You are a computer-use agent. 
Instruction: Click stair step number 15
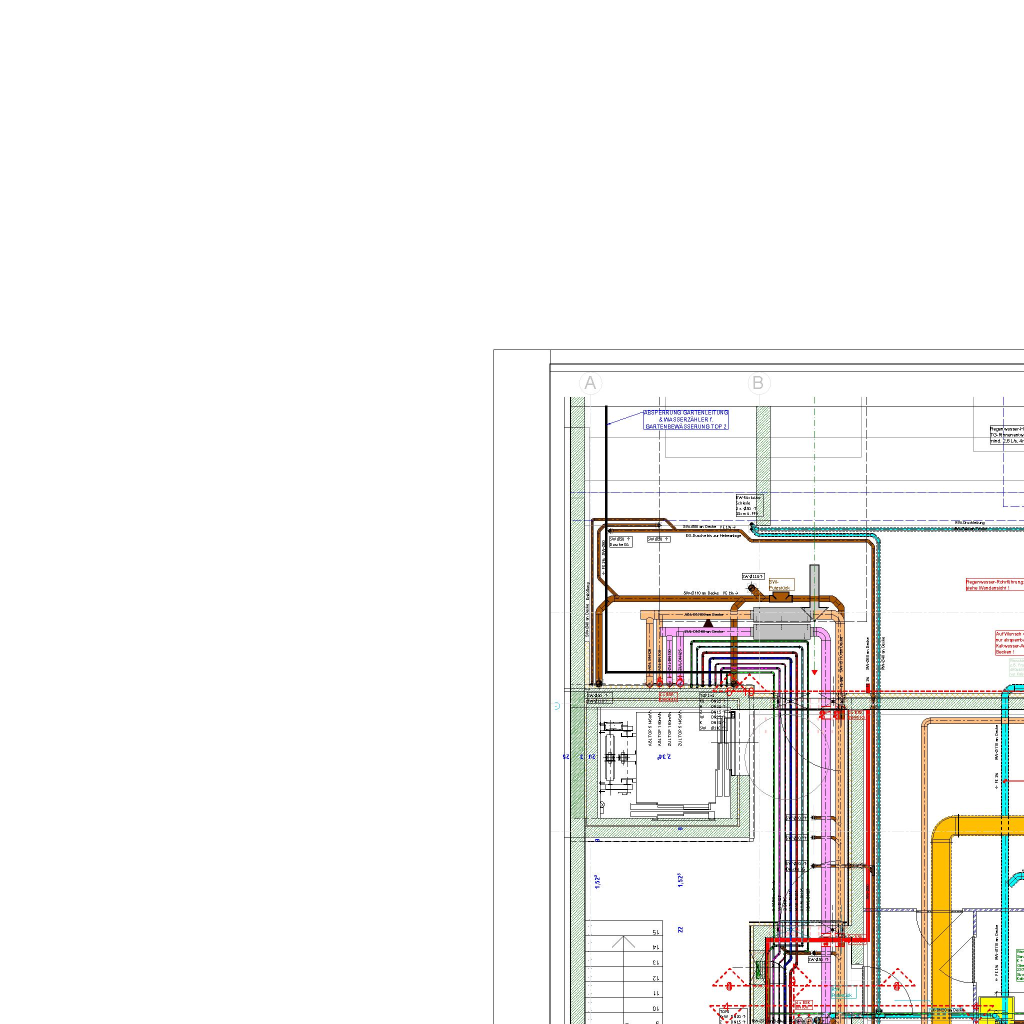(655, 932)
